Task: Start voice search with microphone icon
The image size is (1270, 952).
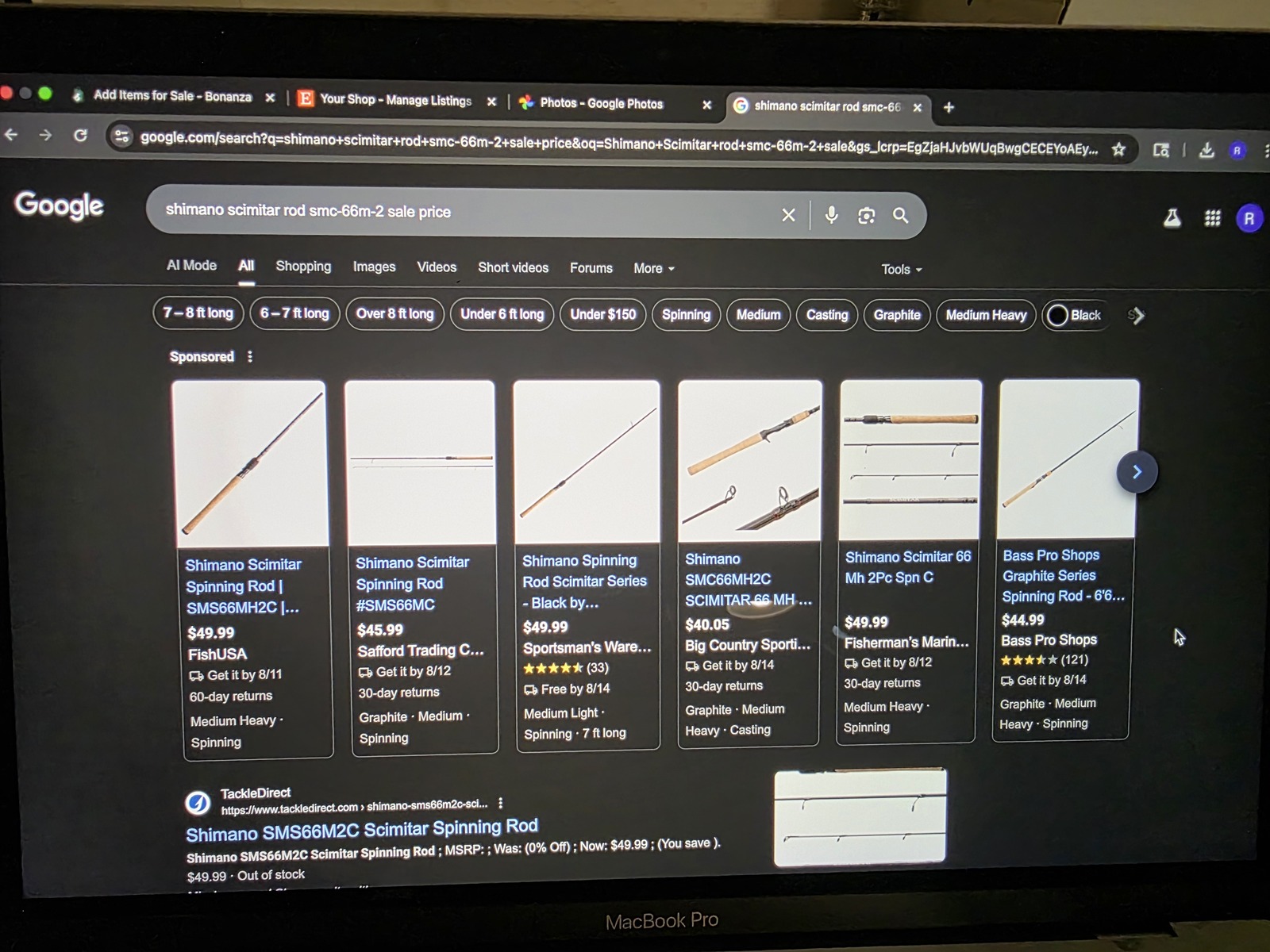Action: tap(831, 215)
